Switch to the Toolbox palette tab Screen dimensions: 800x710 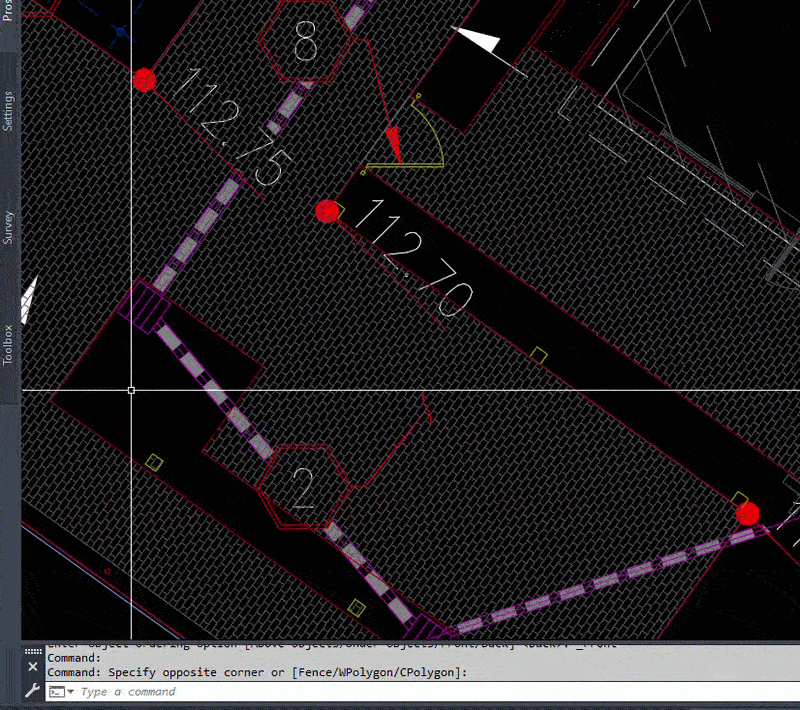[x=8, y=345]
